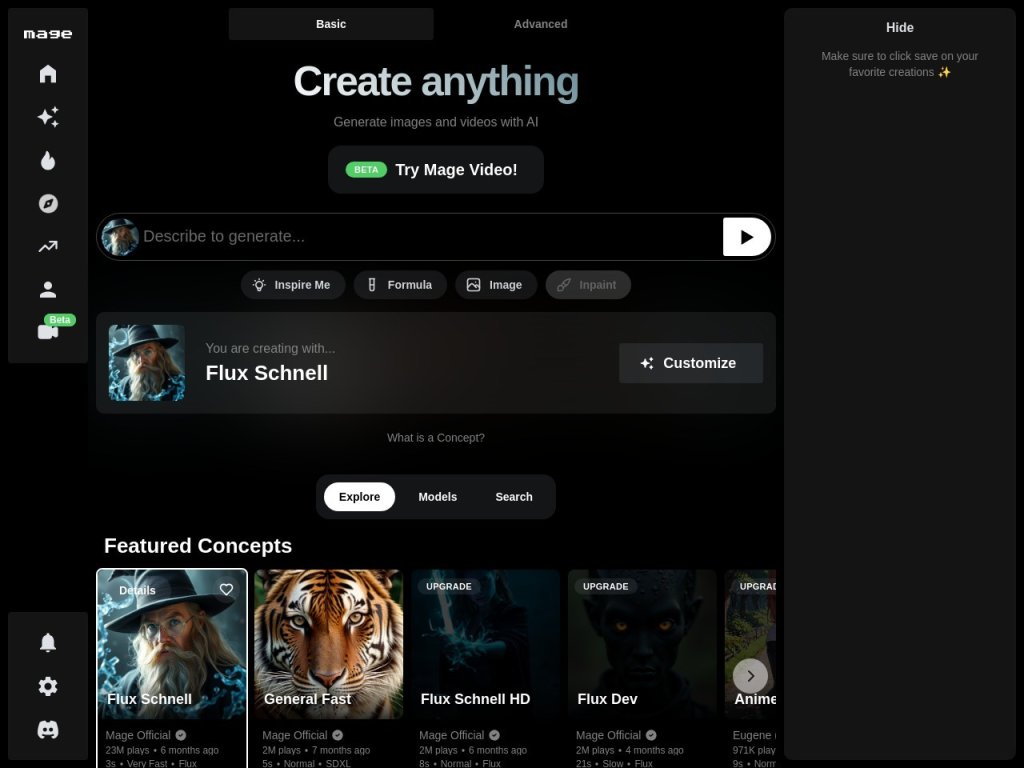Open the trending arrow icon in sidebar
The width and height of the screenshot is (1024, 768).
coord(48,247)
